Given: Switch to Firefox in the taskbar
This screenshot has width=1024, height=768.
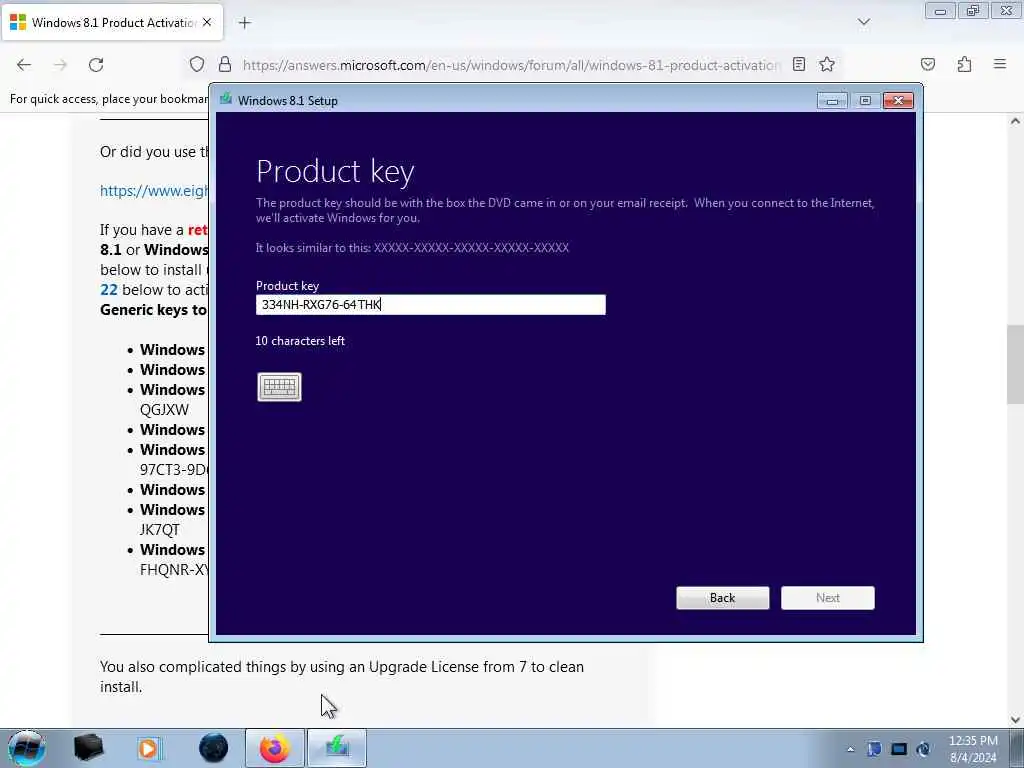Looking at the screenshot, I should 274,748.
